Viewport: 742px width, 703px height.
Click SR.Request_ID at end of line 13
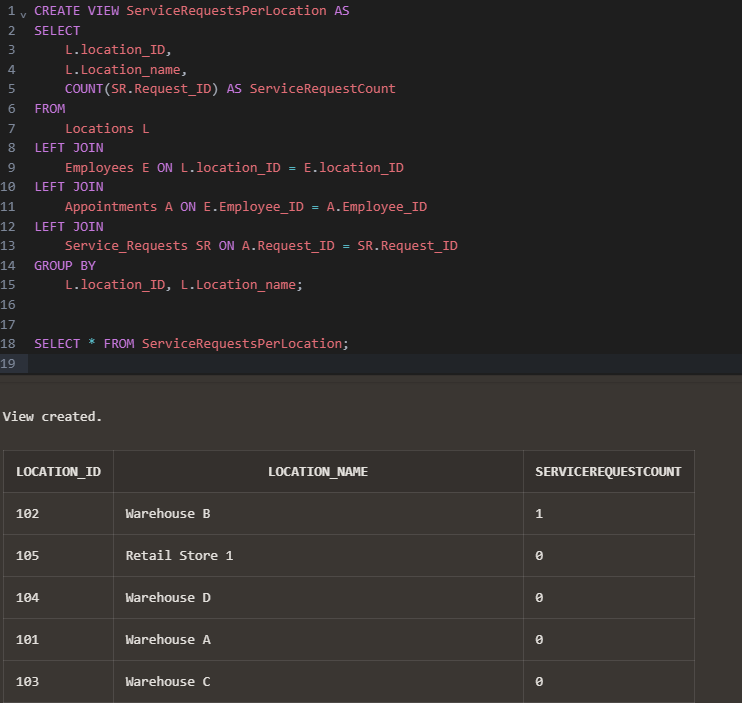click(x=407, y=246)
